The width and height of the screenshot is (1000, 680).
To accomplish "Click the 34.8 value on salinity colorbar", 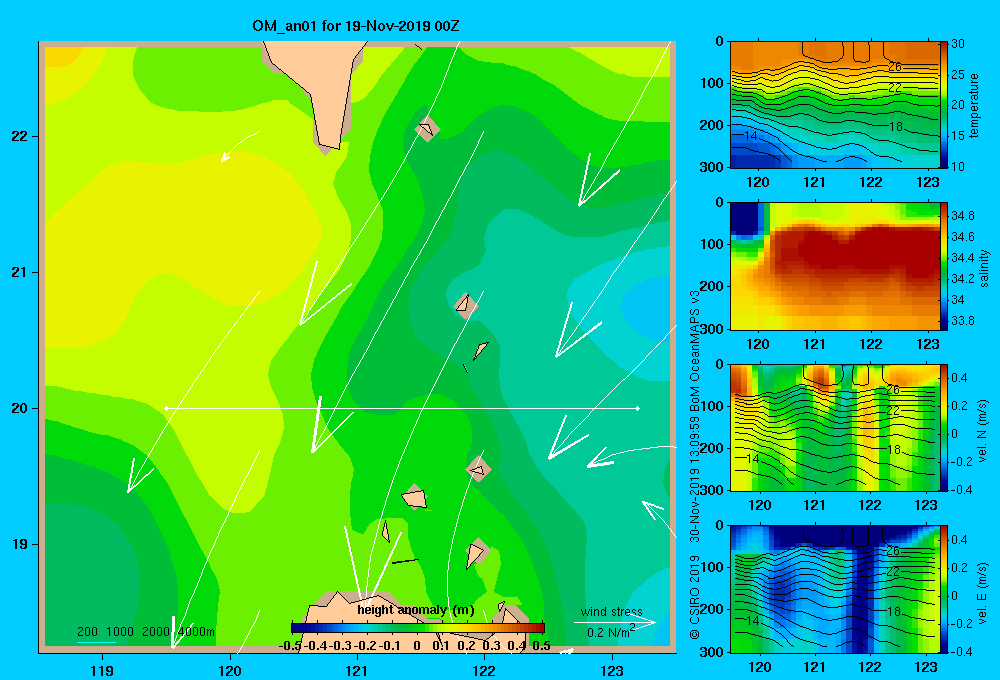I will tap(962, 216).
